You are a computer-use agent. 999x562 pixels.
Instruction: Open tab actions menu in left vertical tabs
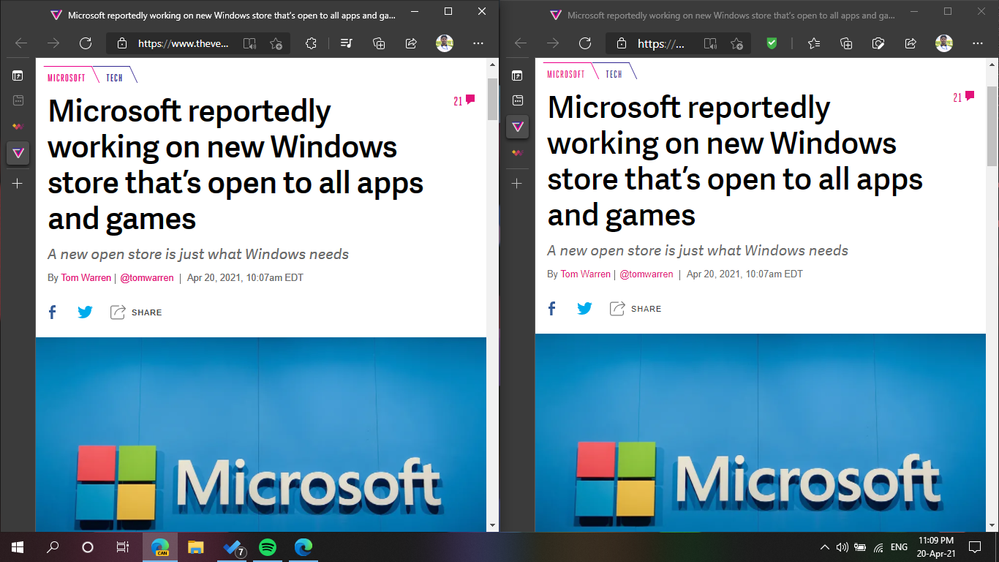(18, 76)
